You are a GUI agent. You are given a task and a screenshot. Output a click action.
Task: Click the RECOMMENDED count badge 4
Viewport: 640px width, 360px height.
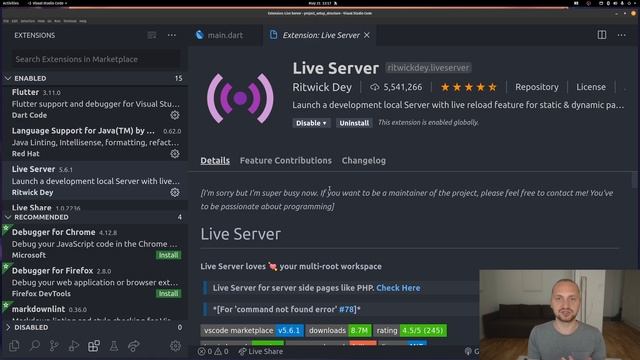click(x=180, y=217)
